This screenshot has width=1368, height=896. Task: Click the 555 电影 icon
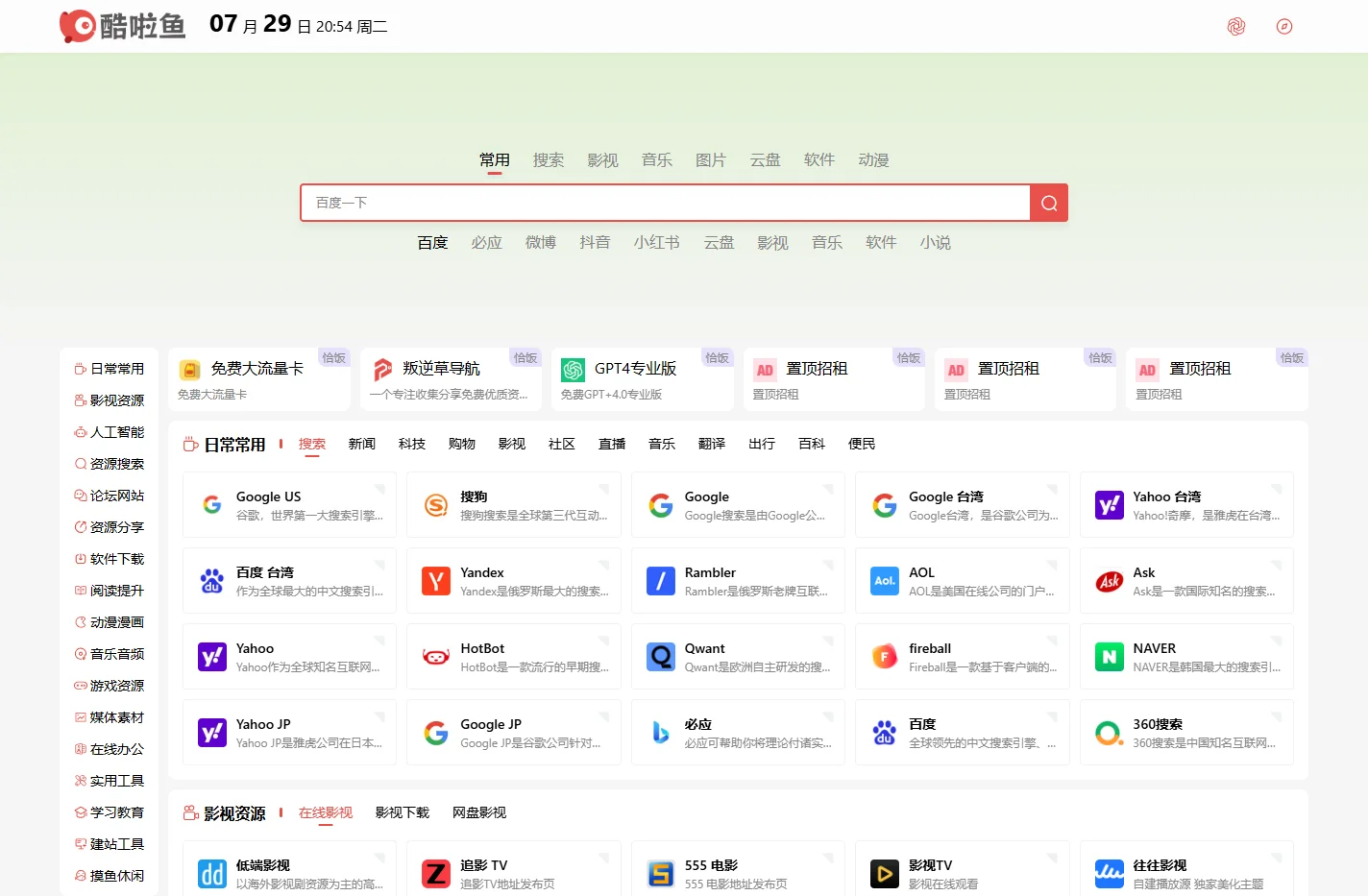pyautogui.click(x=661, y=874)
